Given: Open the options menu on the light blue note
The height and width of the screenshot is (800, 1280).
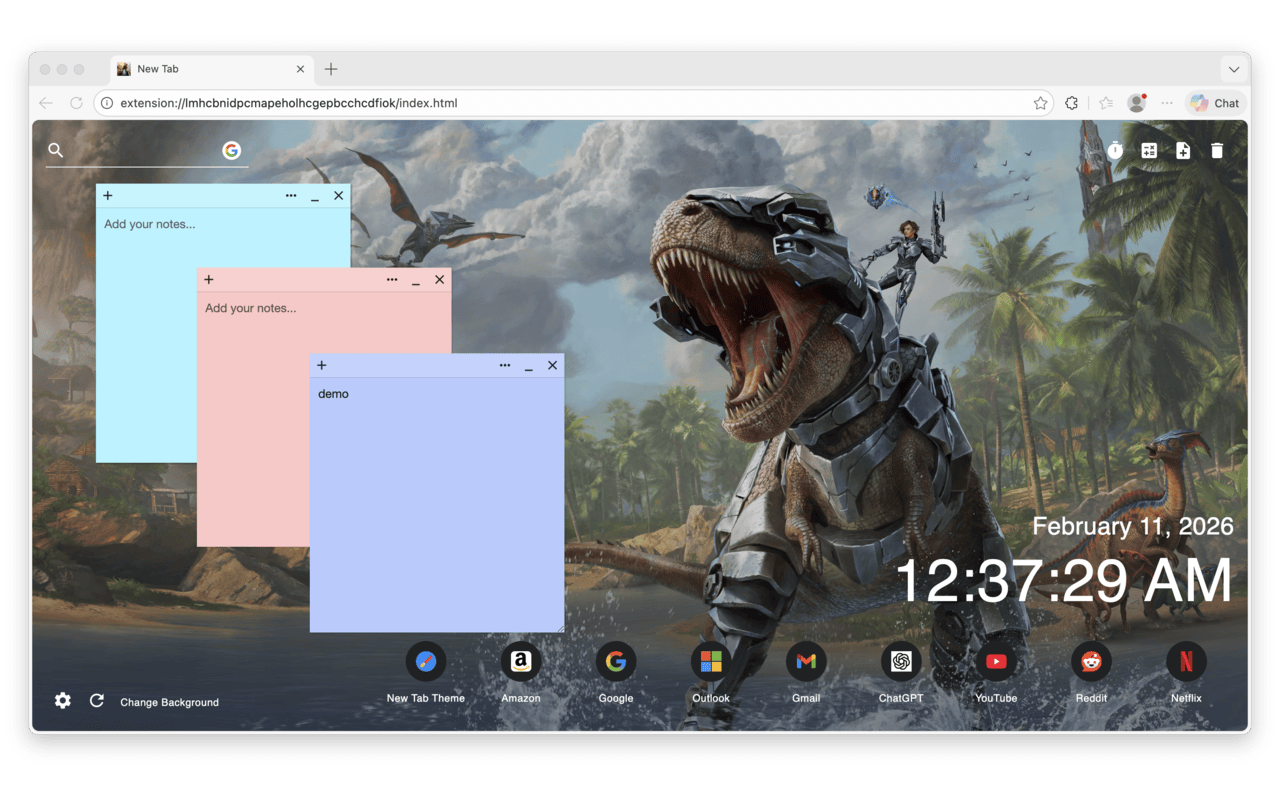Looking at the screenshot, I should [291, 196].
